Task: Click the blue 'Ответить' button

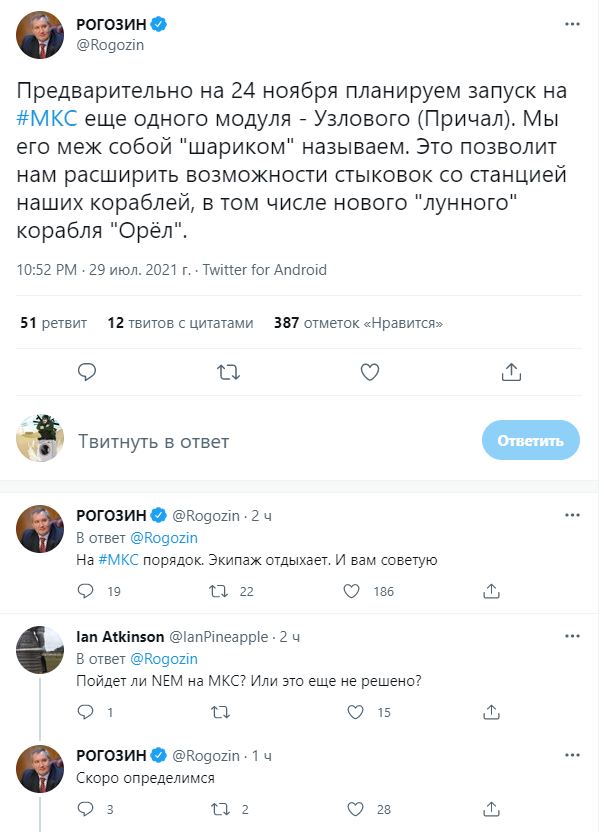Action: coord(530,440)
